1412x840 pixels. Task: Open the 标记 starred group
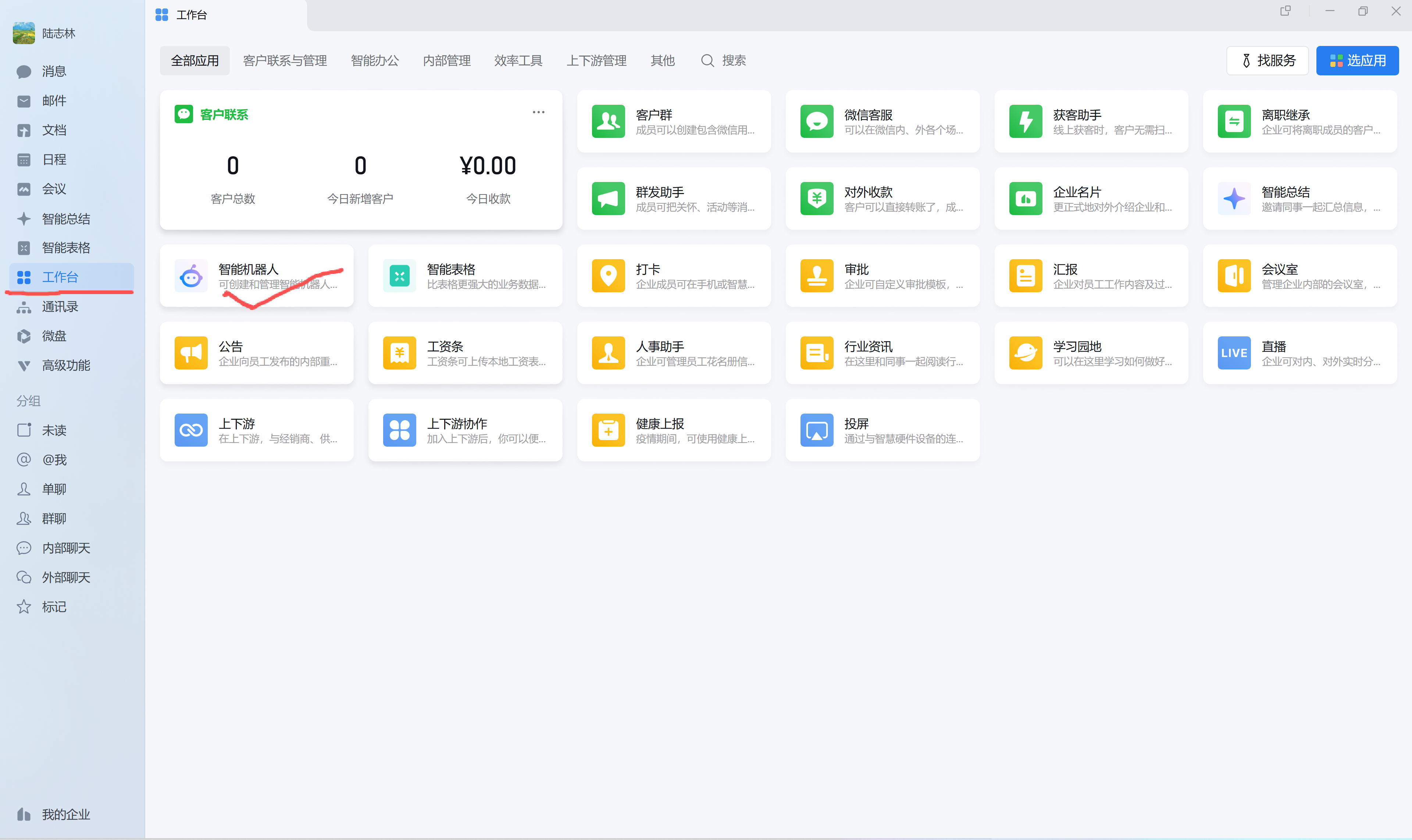[71, 607]
